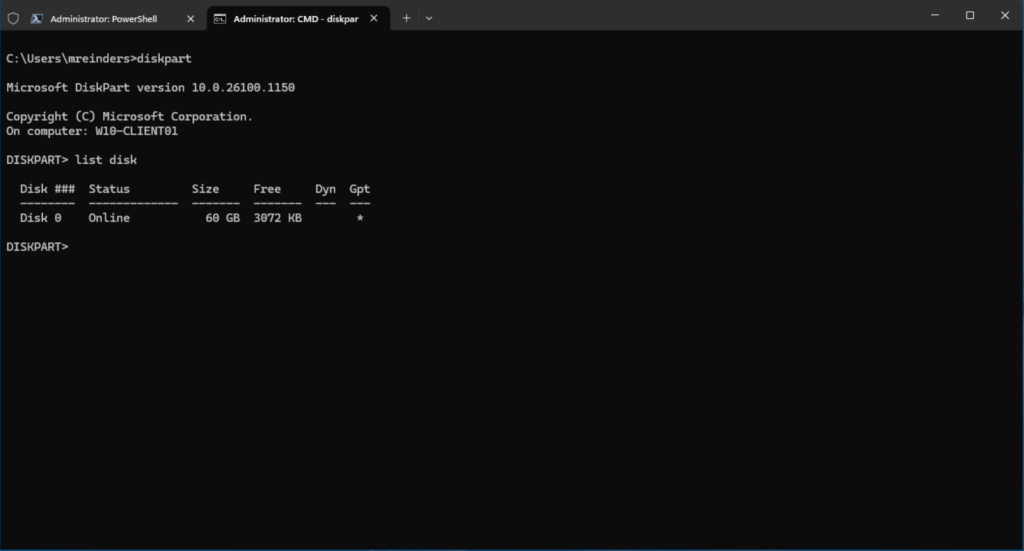Image resolution: width=1024 pixels, height=551 pixels.
Task: Close the CMD - diskpar tab
Action: tap(374, 18)
